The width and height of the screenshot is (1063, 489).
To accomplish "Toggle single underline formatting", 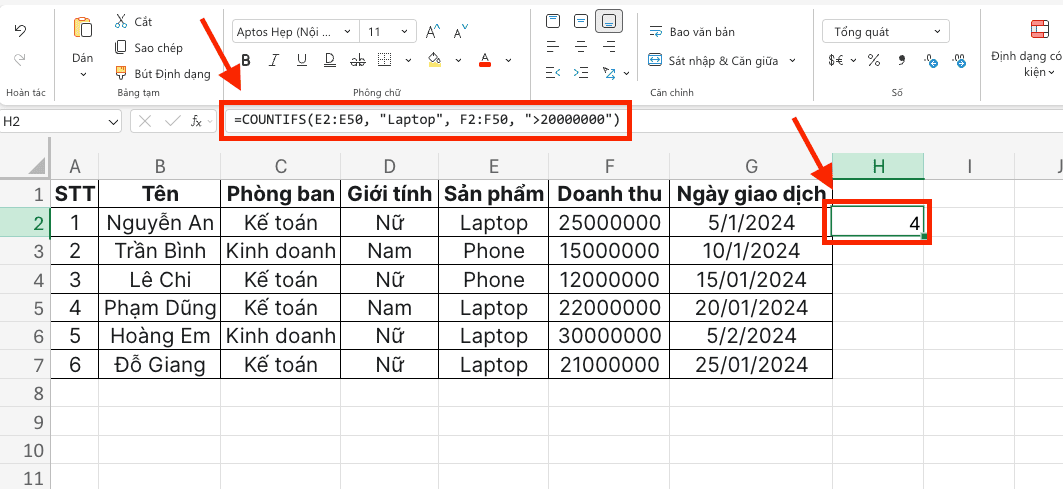I will coord(302,60).
